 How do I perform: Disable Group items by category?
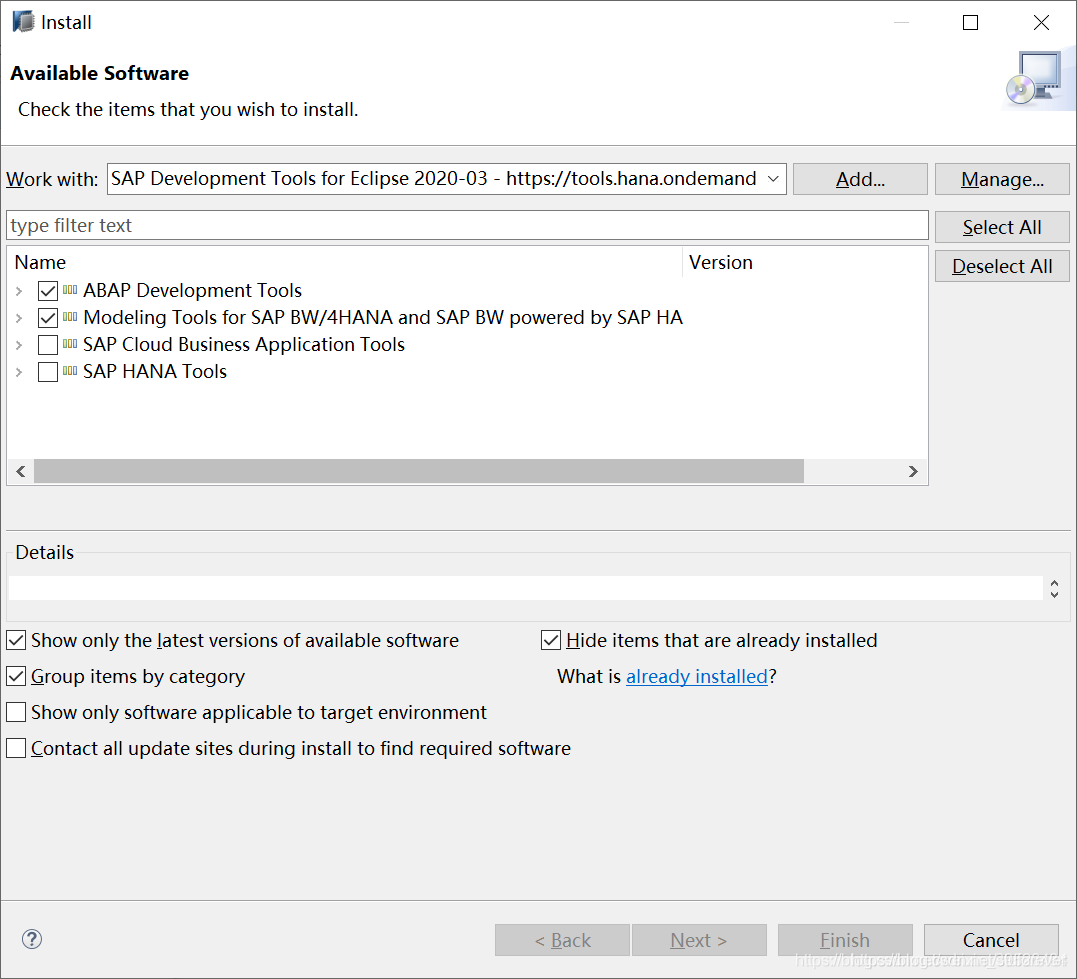(16, 676)
